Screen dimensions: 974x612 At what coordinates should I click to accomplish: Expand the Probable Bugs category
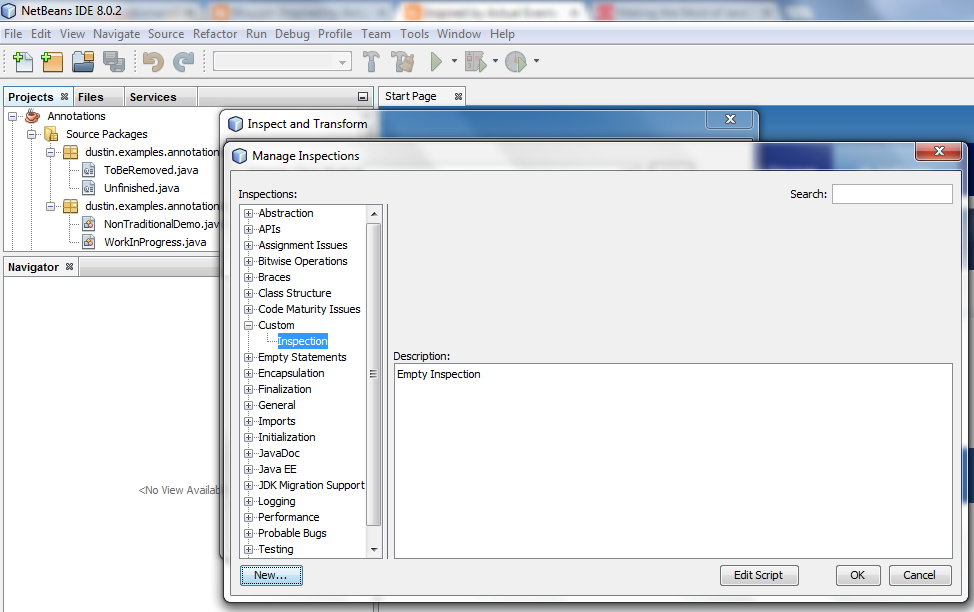pyautogui.click(x=248, y=533)
